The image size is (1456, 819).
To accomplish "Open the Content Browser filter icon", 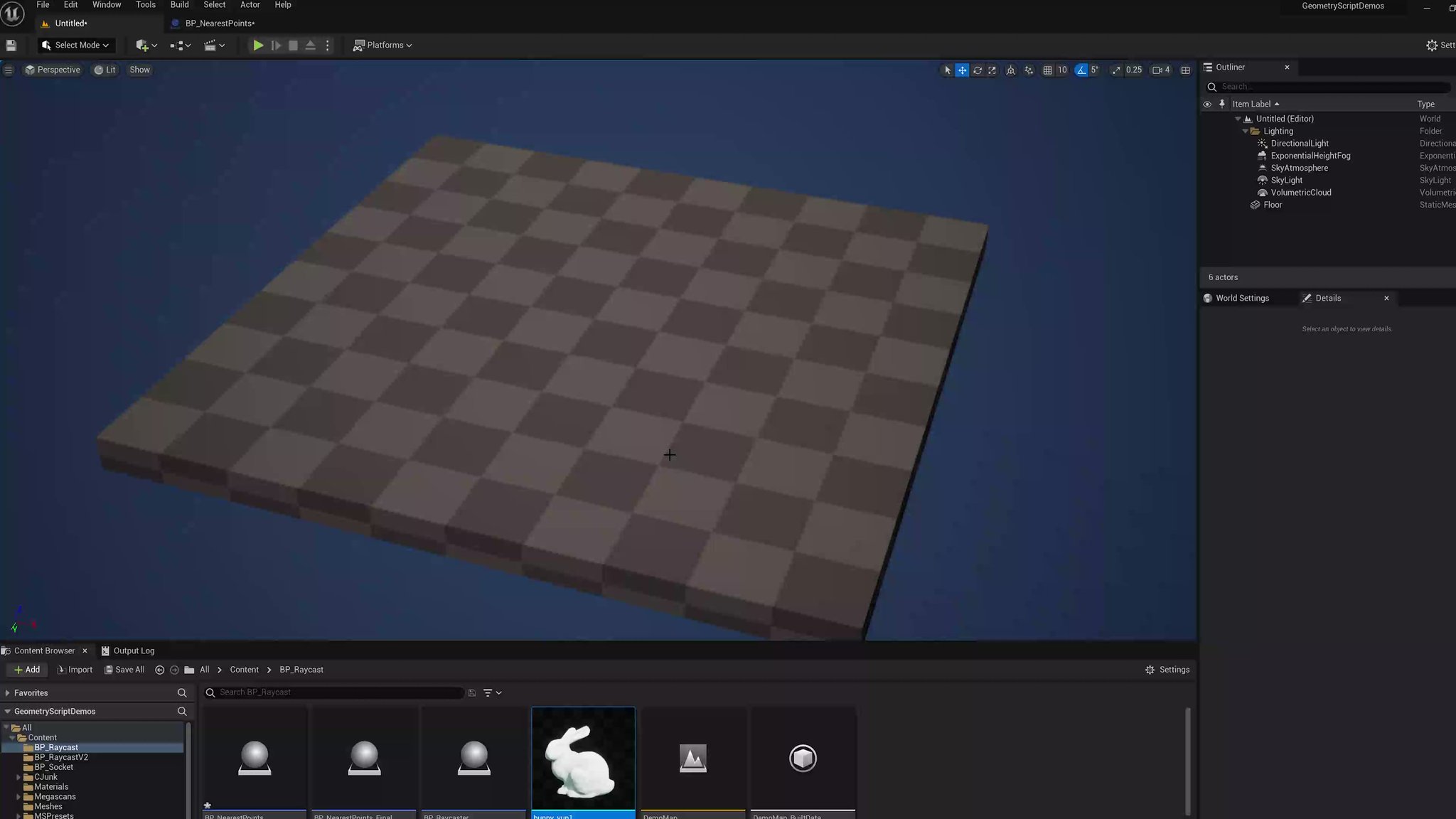I will [x=488, y=692].
